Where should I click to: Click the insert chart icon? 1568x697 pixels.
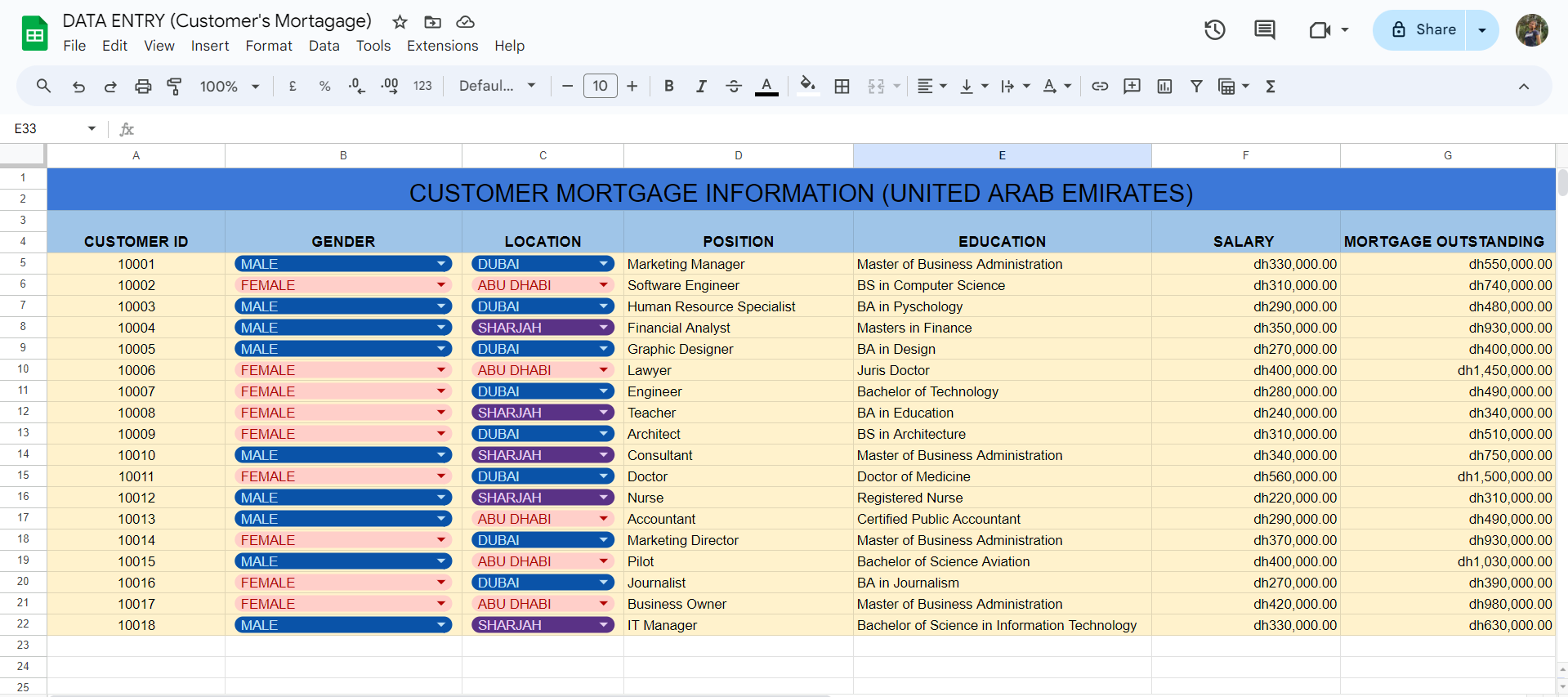[x=1164, y=86]
